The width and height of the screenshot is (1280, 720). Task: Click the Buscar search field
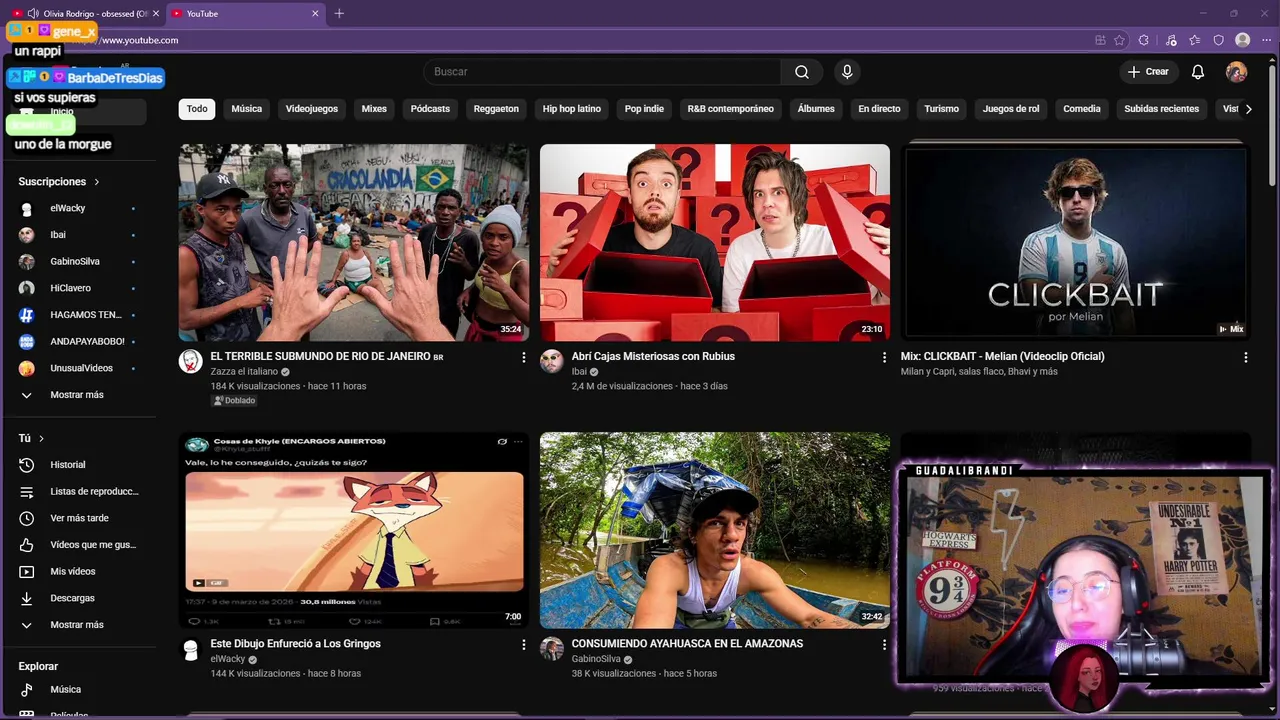[x=602, y=72]
